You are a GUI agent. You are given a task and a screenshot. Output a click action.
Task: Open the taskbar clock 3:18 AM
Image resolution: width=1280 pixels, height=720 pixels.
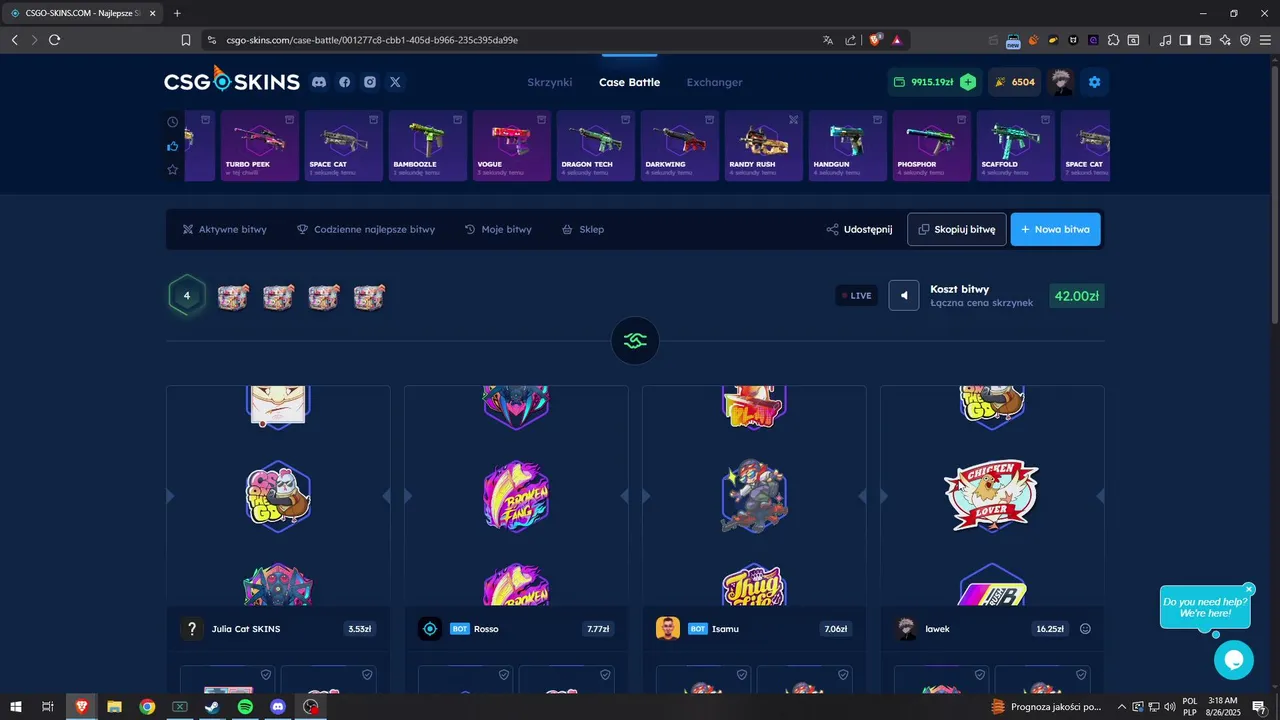[1223, 706]
